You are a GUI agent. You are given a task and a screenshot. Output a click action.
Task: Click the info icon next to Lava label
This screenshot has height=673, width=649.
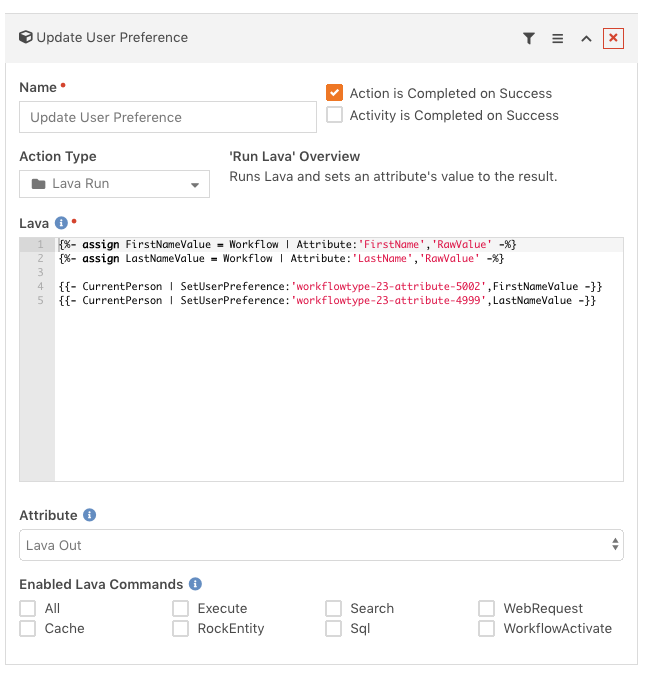tap(62, 225)
